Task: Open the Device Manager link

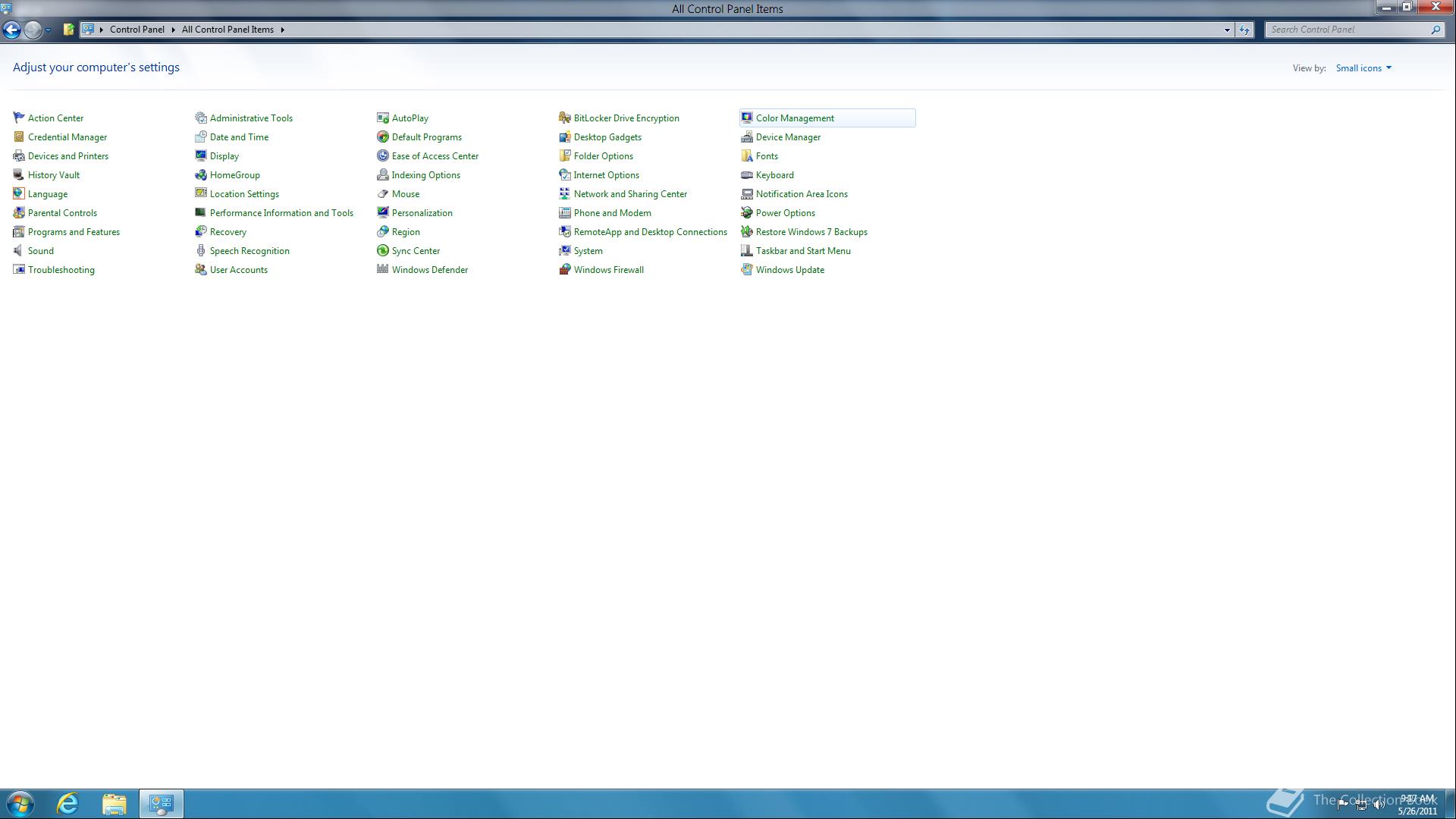Action: coord(788,137)
